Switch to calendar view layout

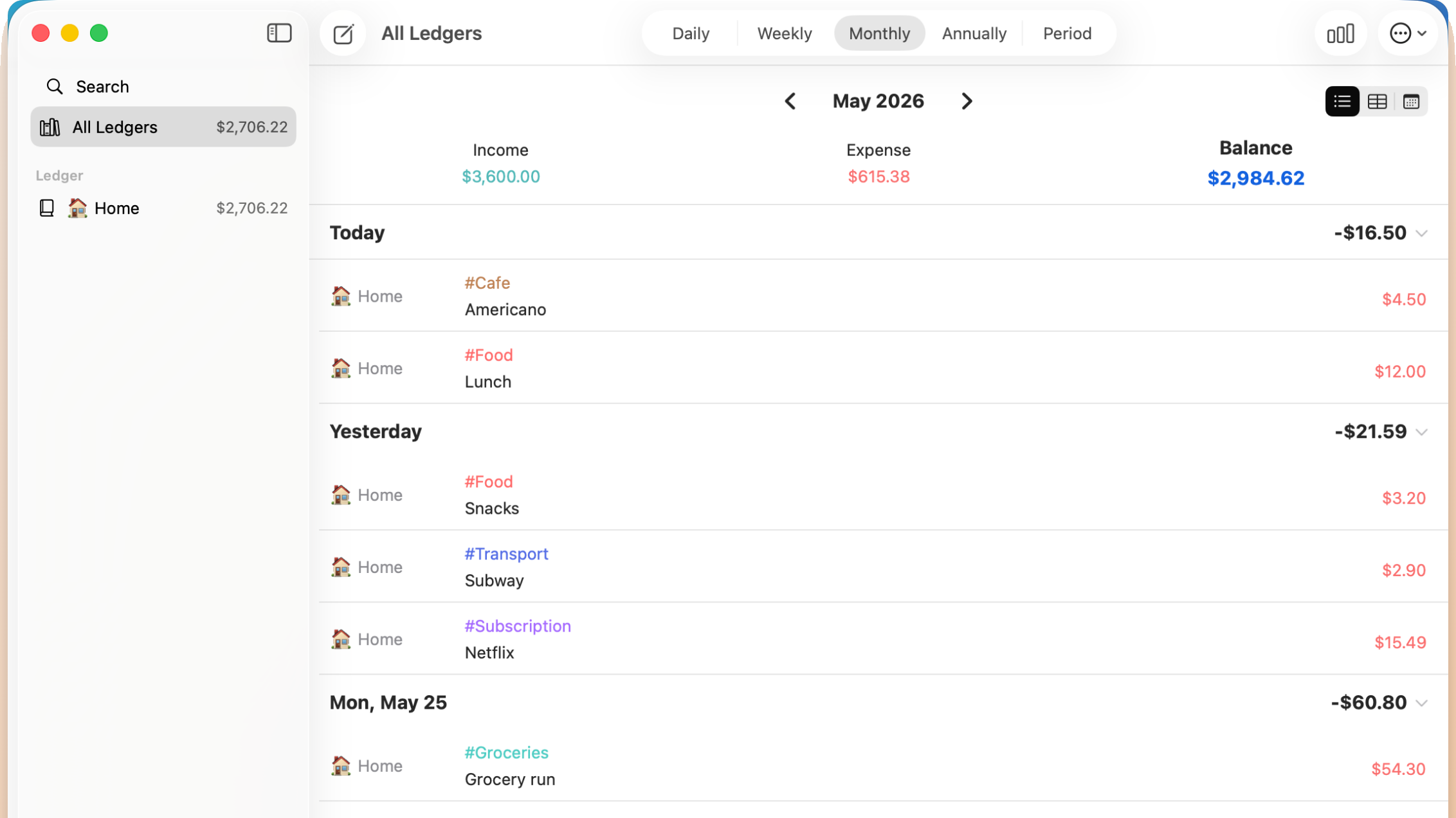point(1411,102)
